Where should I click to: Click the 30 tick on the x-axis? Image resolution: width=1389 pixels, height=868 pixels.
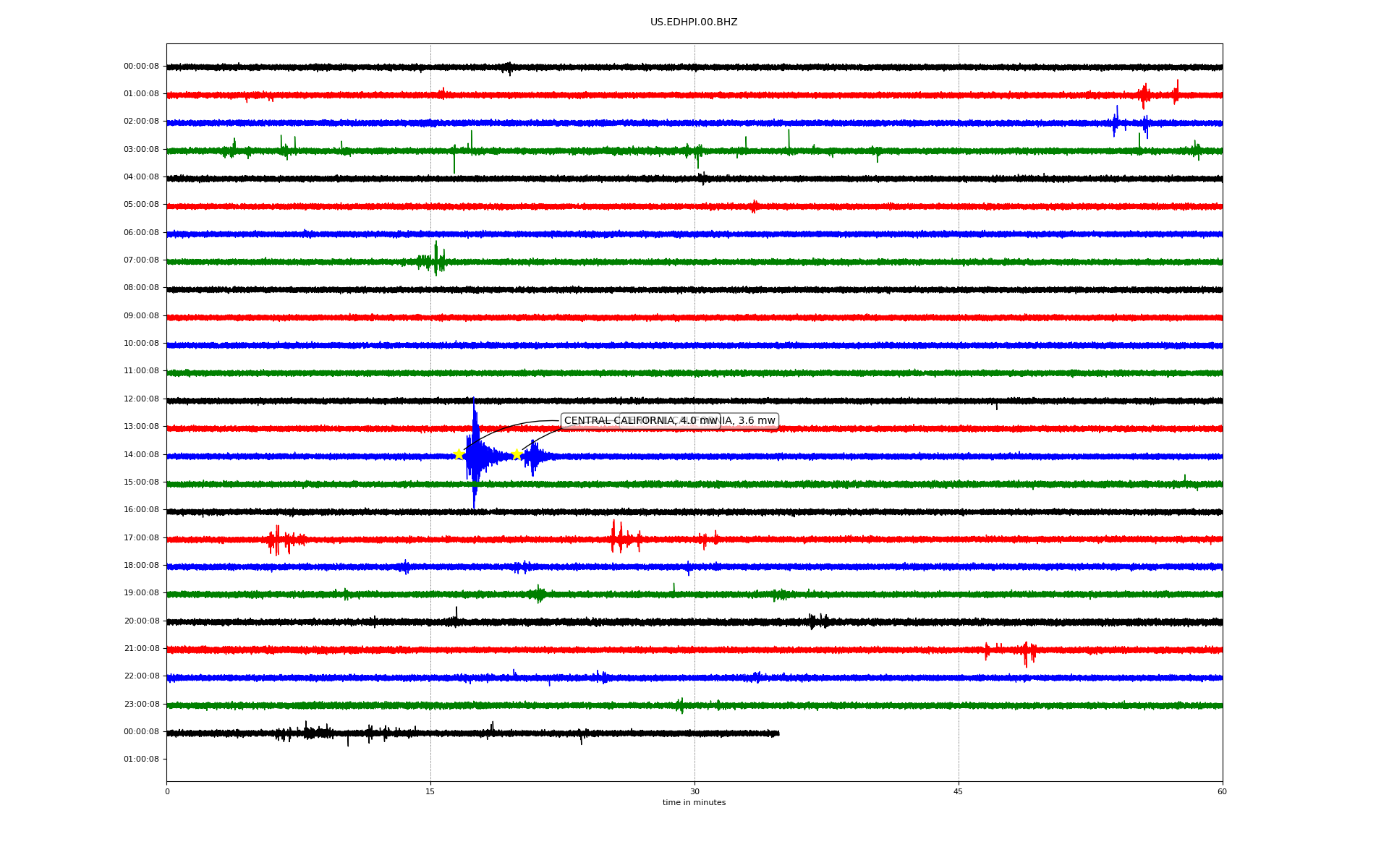tap(694, 791)
